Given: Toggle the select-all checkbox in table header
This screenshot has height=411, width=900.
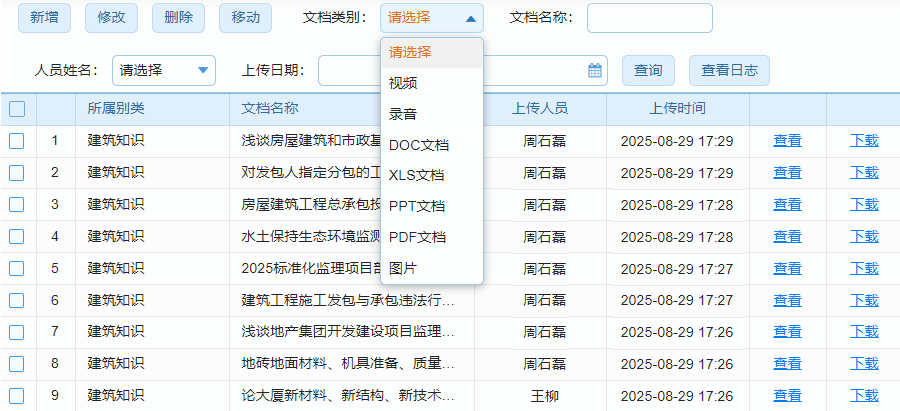Looking at the screenshot, I should (x=17, y=109).
